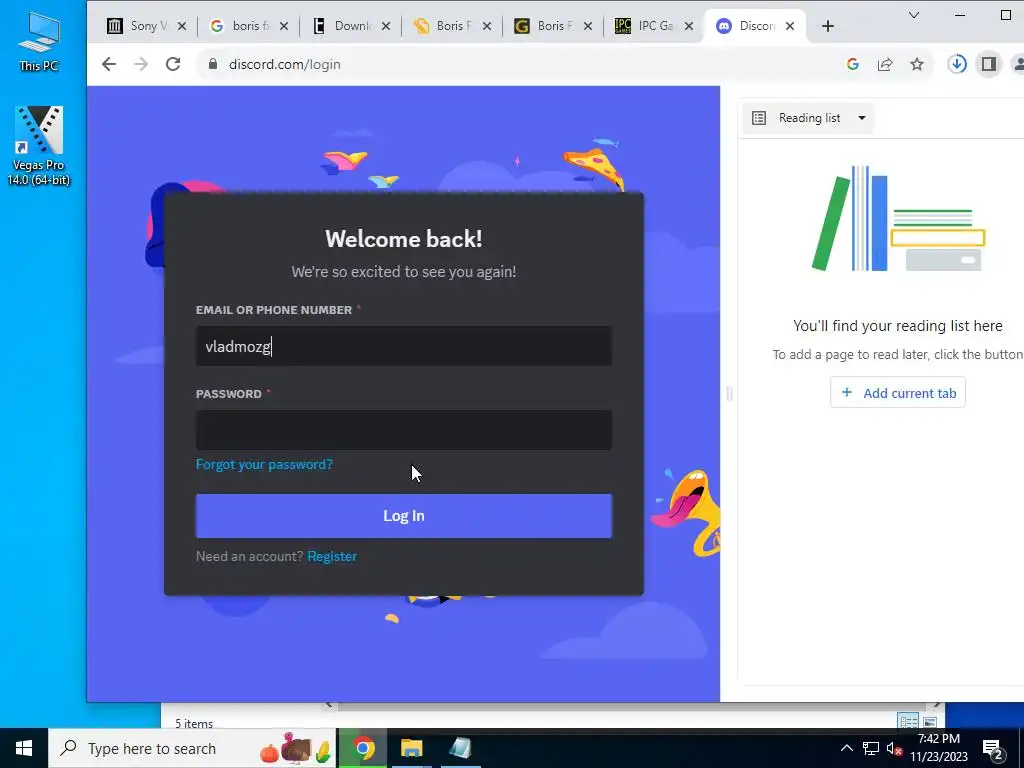Switch to the orange-icon Boris F tab
Image resolution: width=1024 pixels, height=768 pixels.
click(452, 26)
